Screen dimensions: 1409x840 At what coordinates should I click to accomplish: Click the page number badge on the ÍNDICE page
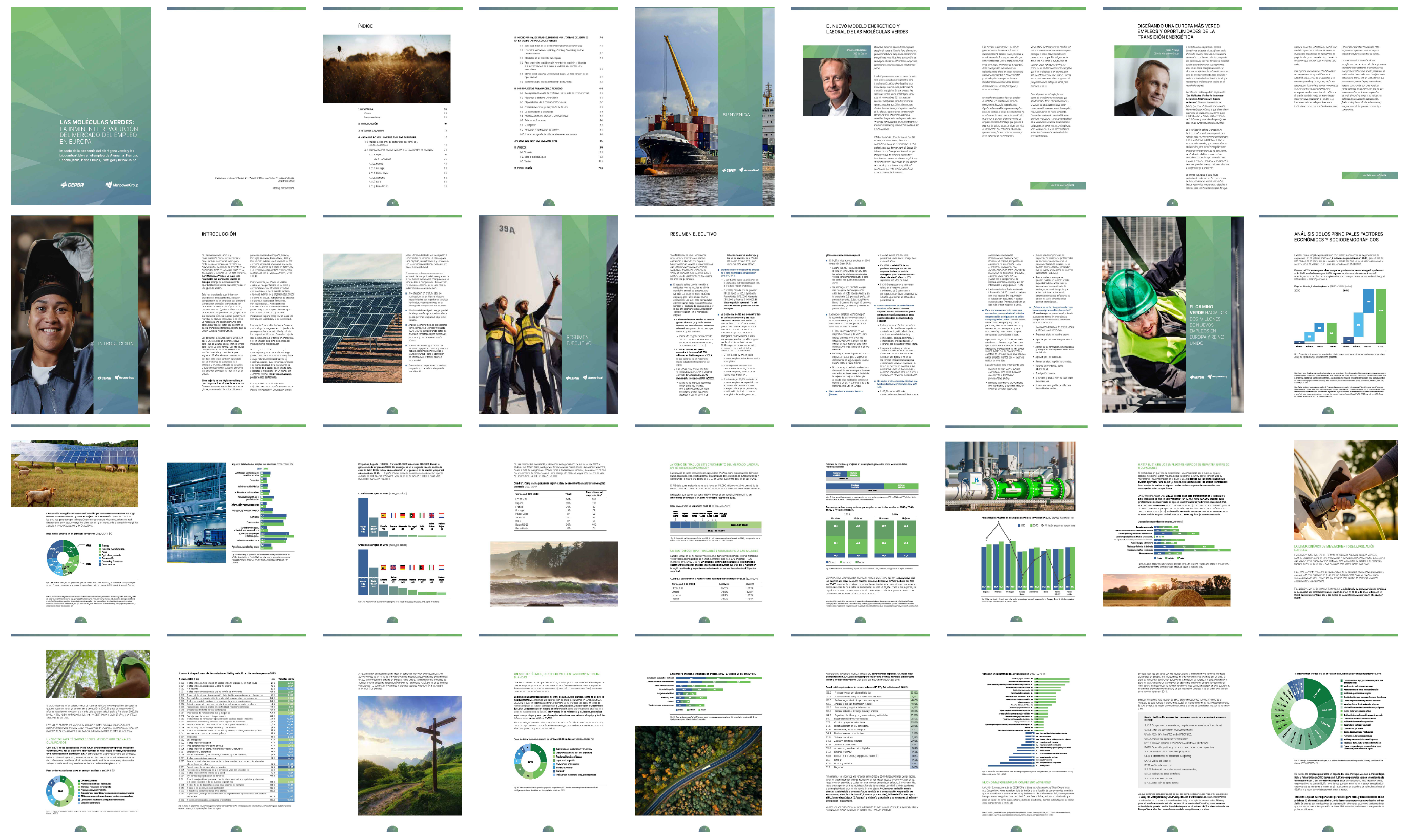click(392, 203)
